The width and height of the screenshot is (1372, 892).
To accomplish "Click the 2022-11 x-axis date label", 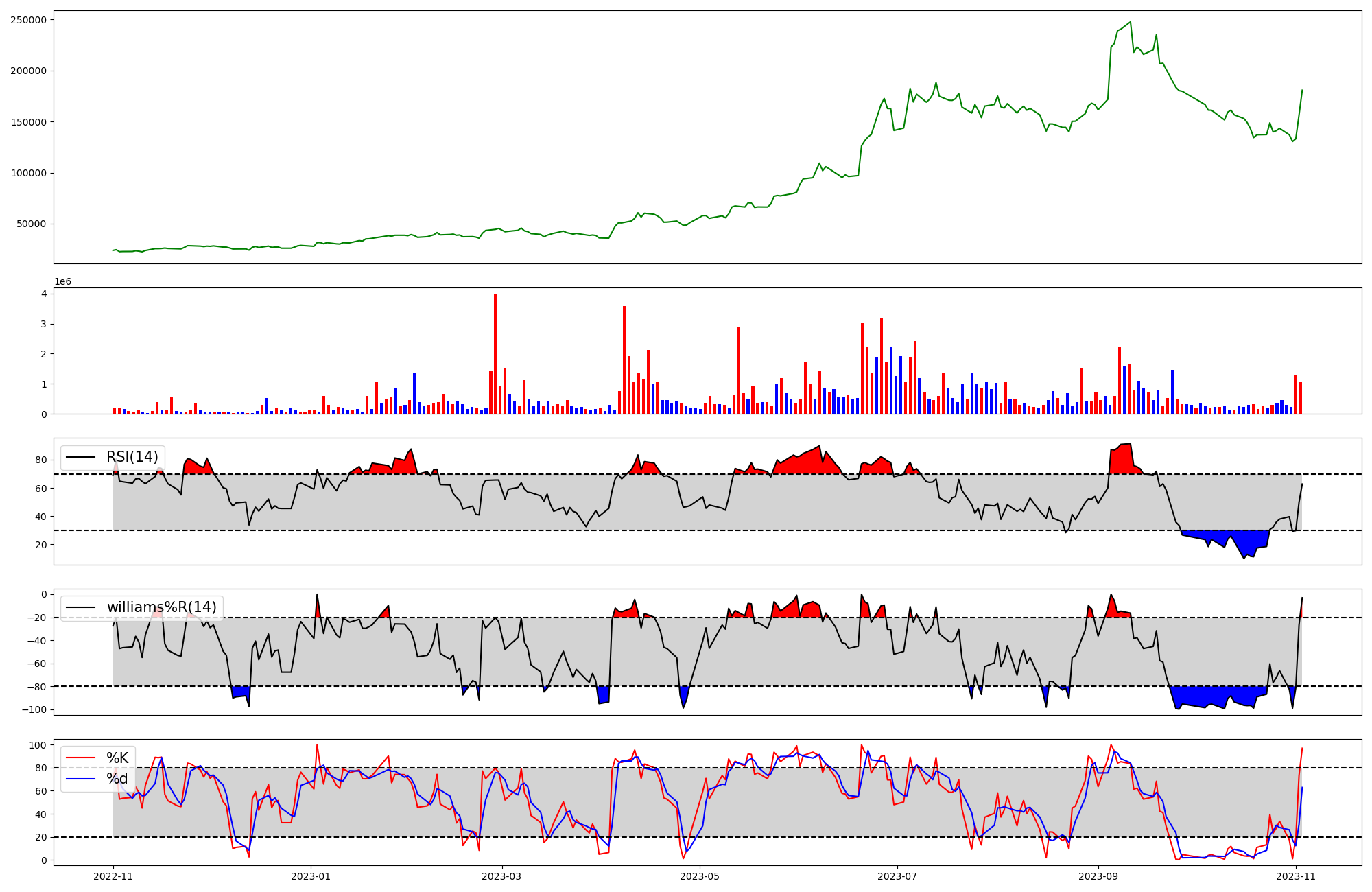I will 113,876.
